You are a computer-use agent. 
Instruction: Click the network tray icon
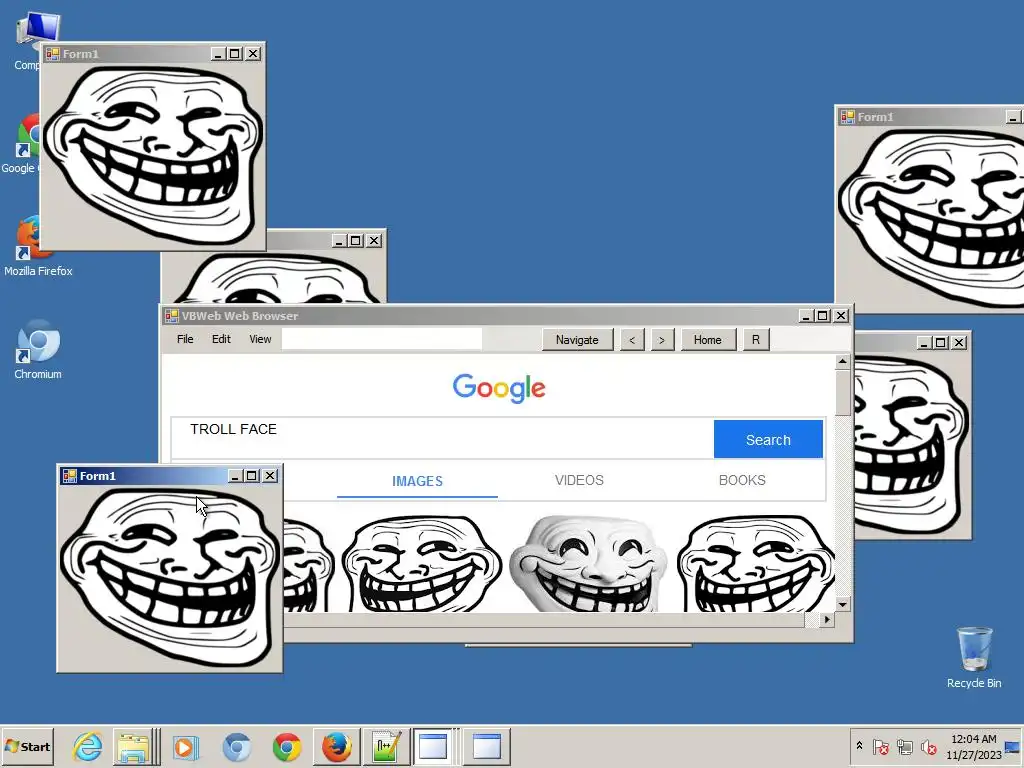point(904,746)
